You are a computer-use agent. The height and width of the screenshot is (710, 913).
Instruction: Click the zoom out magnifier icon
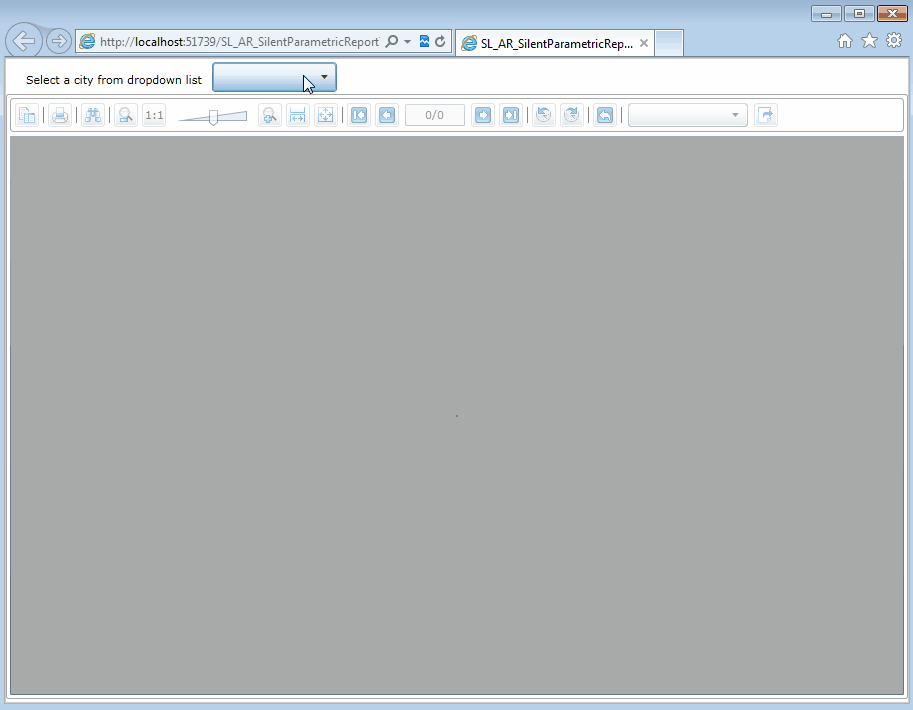click(x=126, y=115)
